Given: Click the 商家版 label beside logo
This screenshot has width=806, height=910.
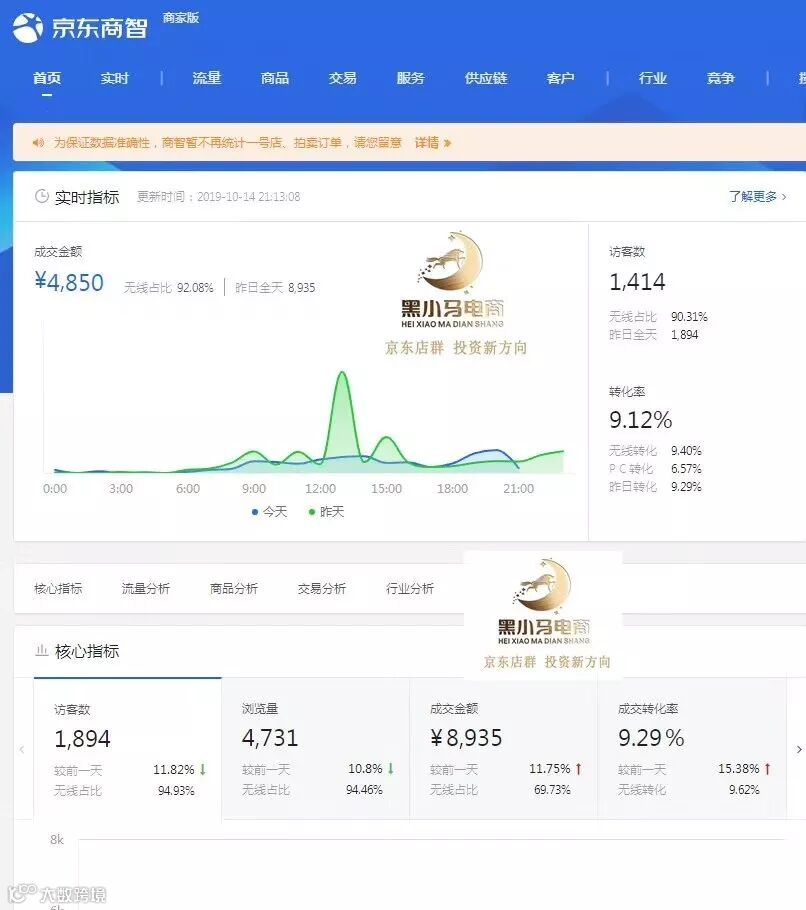Looking at the screenshot, I should (180, 18).
